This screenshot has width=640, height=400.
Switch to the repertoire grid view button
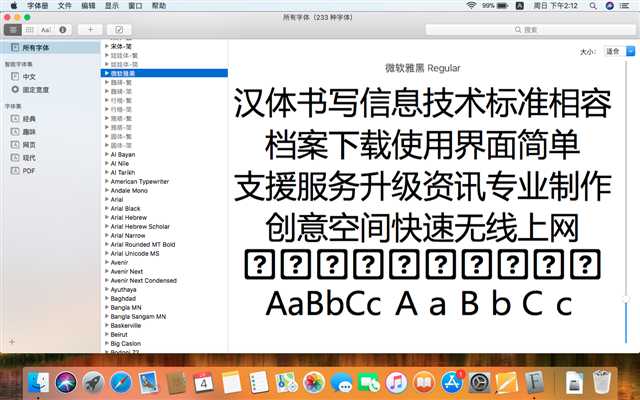coord(29,30)
